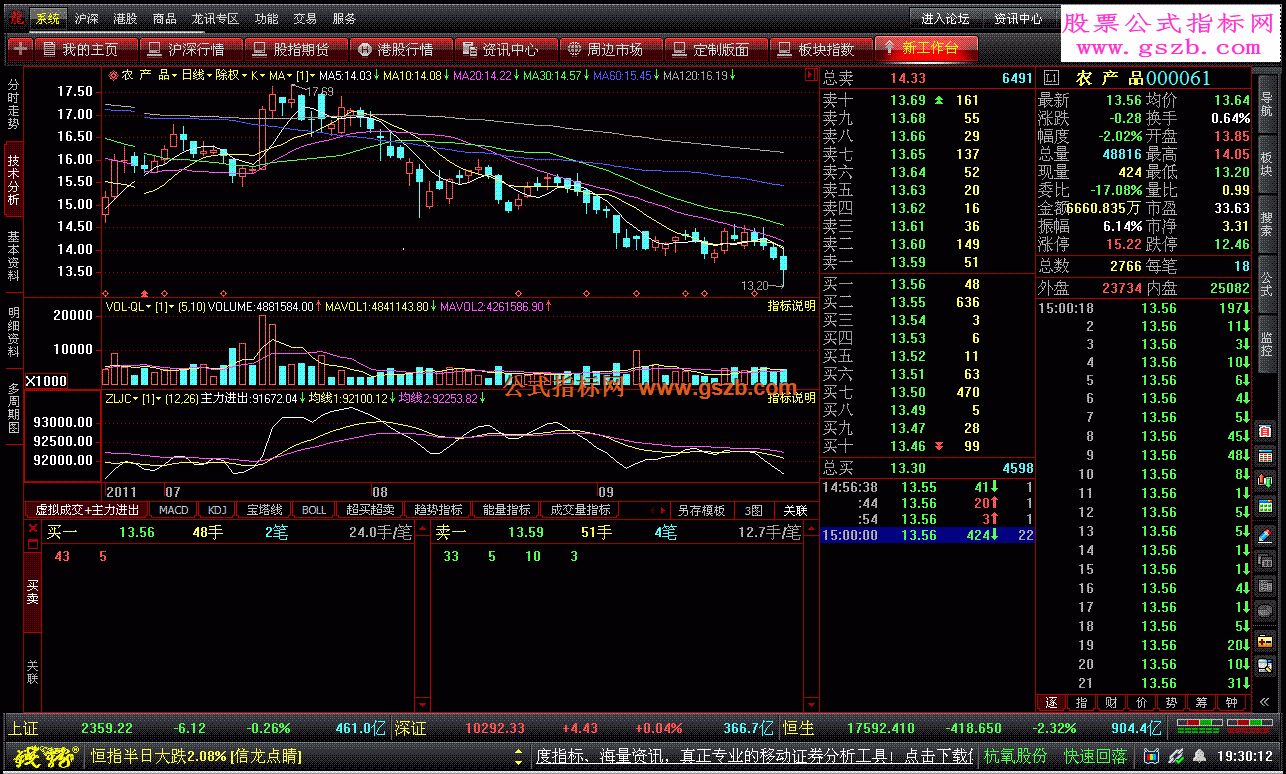This screenshot has width=1286, height=774.
Task: Open the 资讯中心 workspace tab
Action: [x=506, y=48]
